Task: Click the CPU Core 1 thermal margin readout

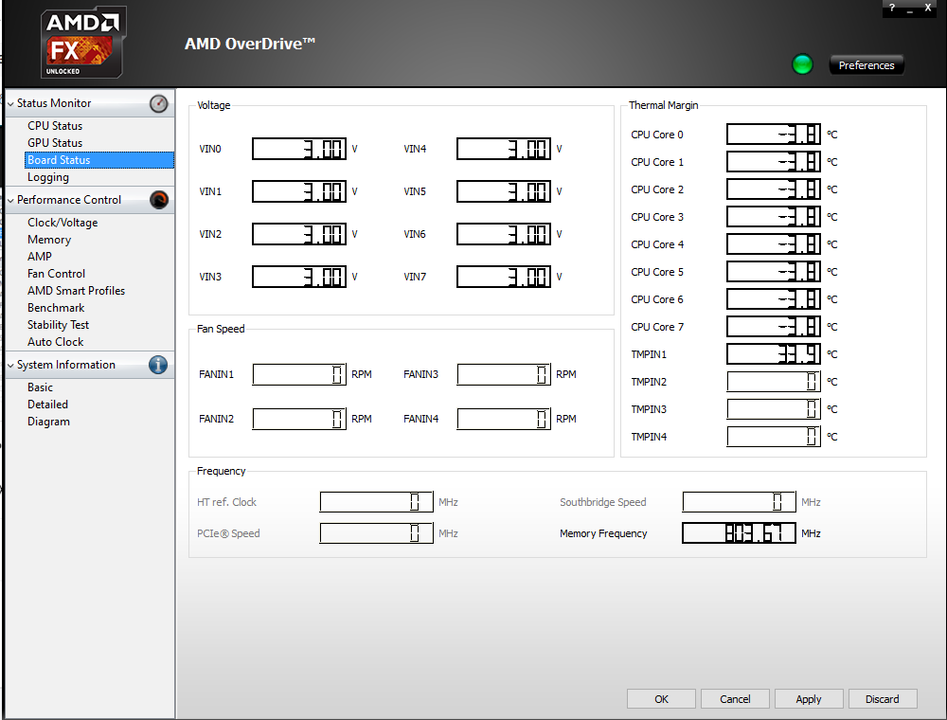Action: pyautogui.click(x=774, y=162)
